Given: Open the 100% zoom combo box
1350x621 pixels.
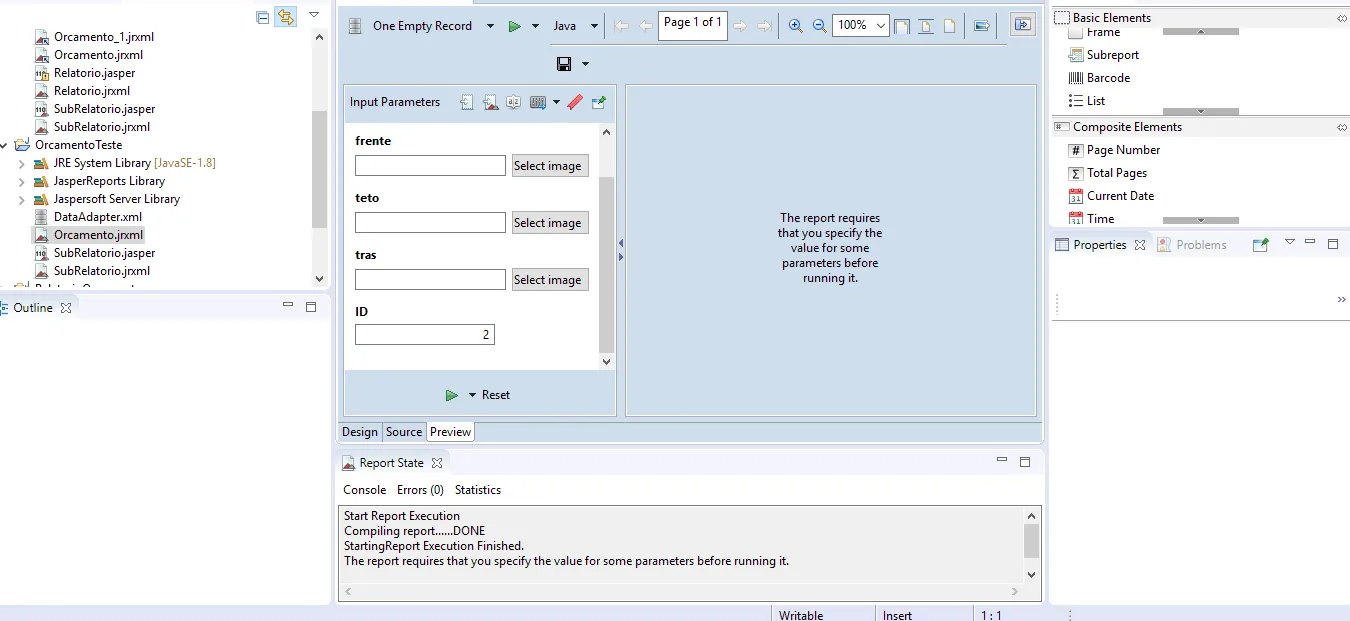Looking at the screenshot, I should [x=861, y=26].
